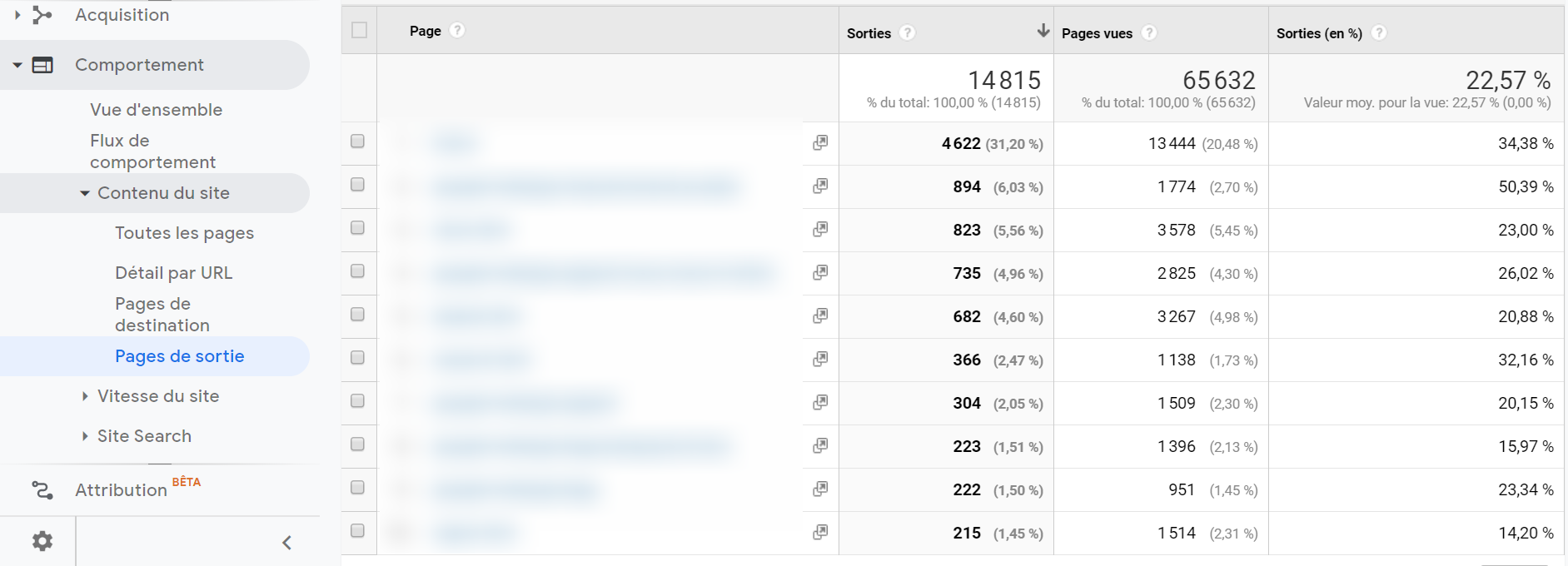Expand the Site Search submenu
This screenshot has height=566, width=1568.
tap(85, 436)
